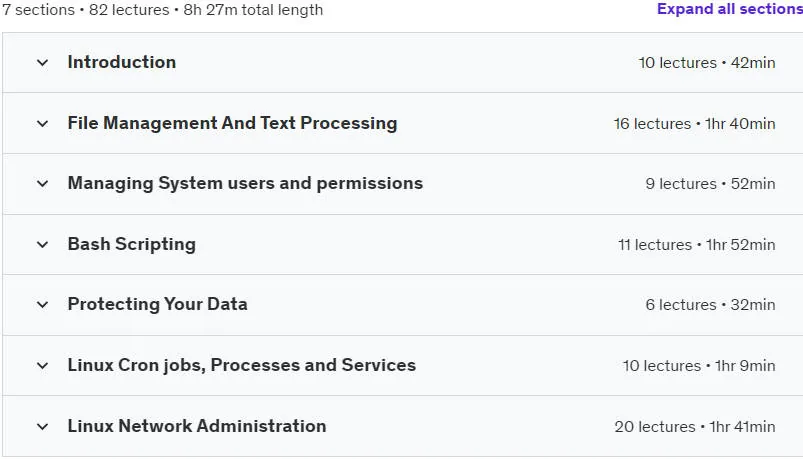Image resolution: width=803 pixels, height=459 pixels.
Task: Open Protecting Your Data section title
Action: coord(158,304)
